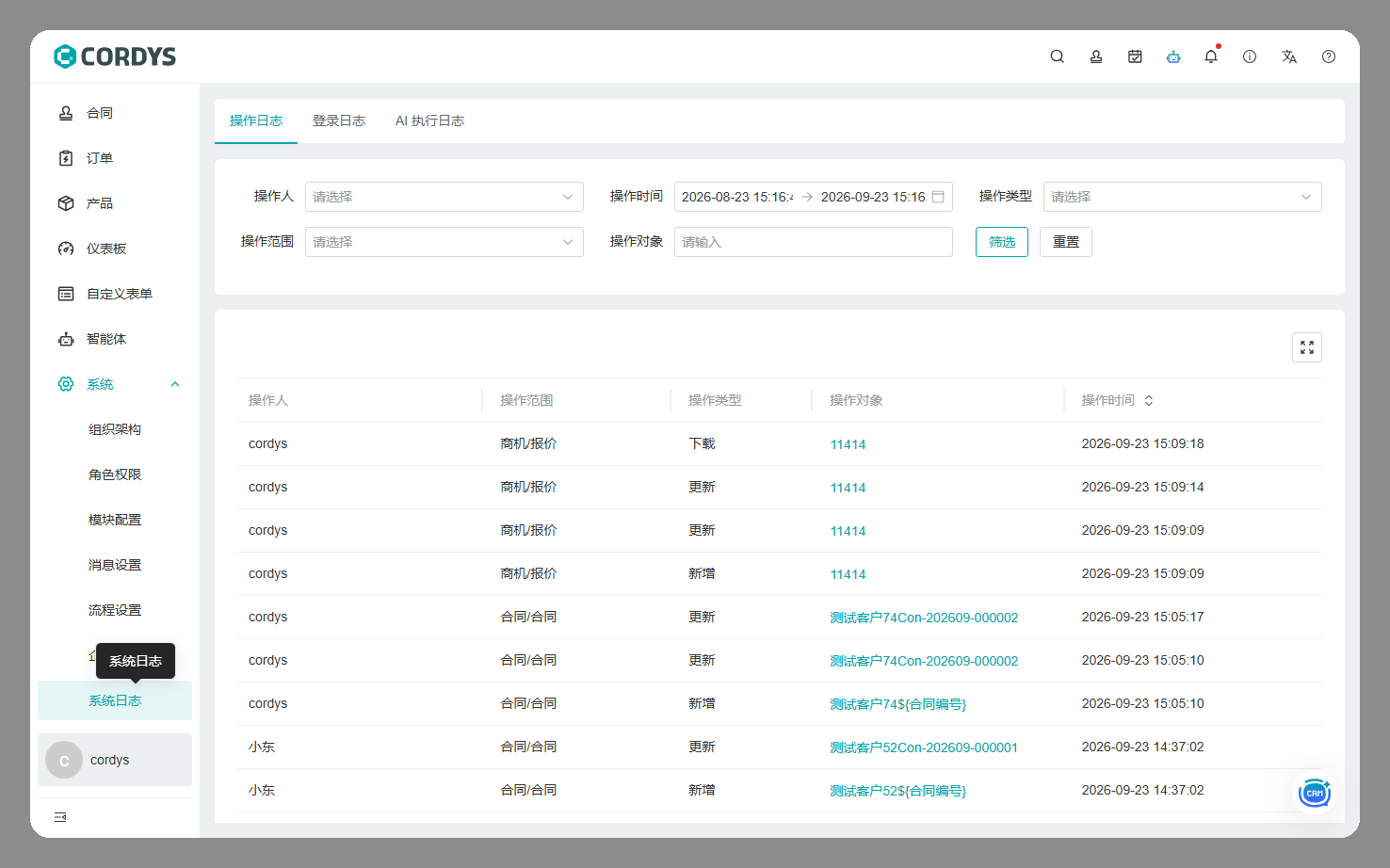Open 测试客户74Con-202609-000002 link at 15:05:10
Image resolution: width=1390 pixels, height=868 pixels.
(924, 661)
